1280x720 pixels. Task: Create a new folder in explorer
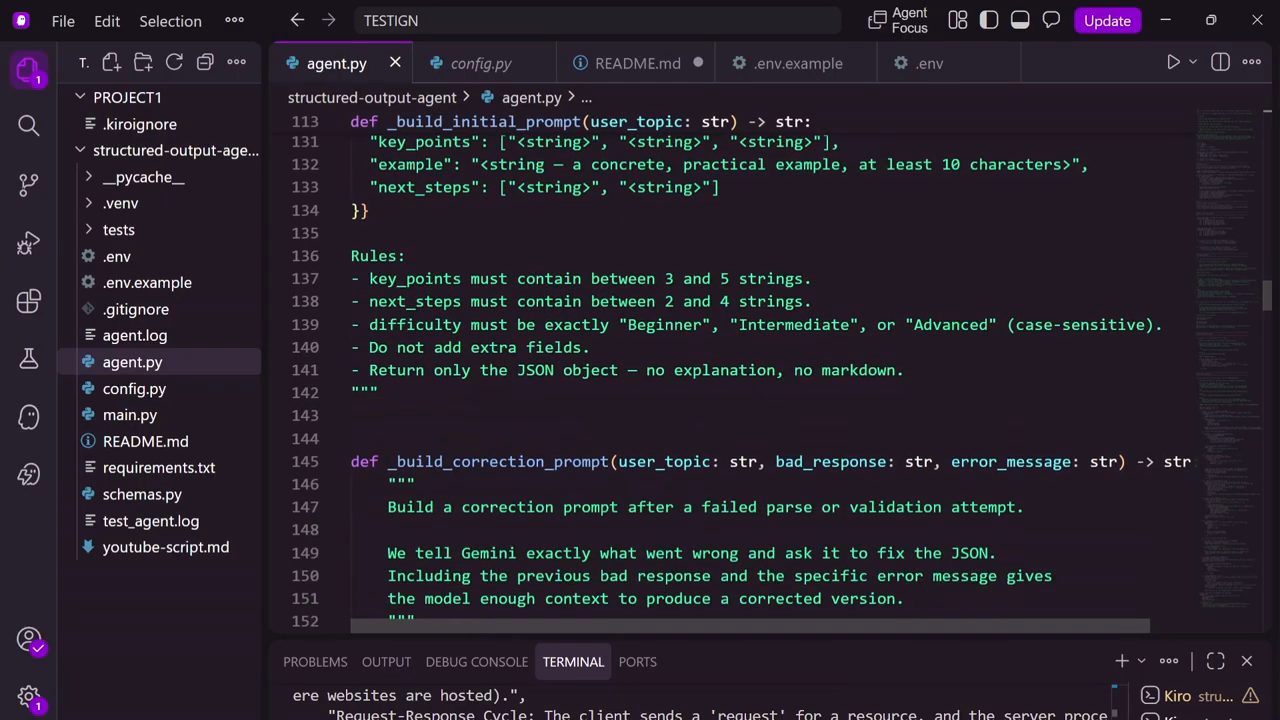tap(143, 62)
